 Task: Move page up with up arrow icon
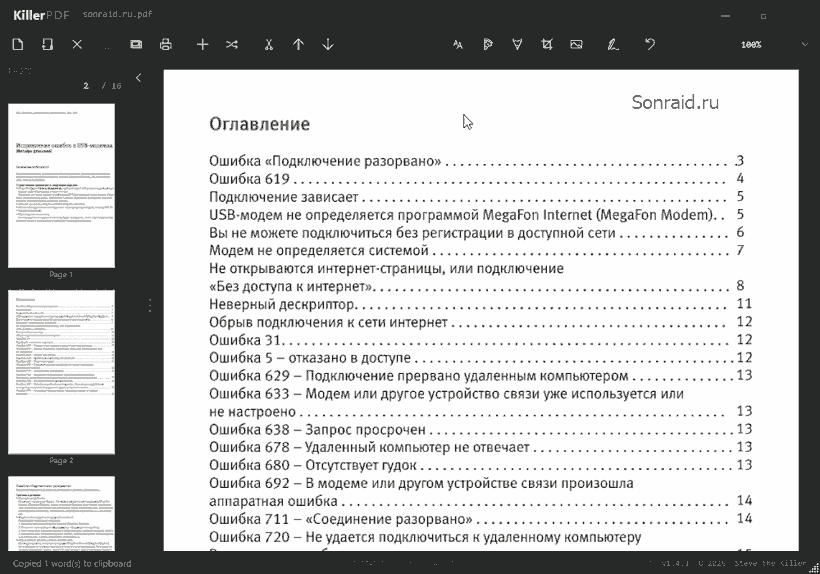tap(299, 44)
